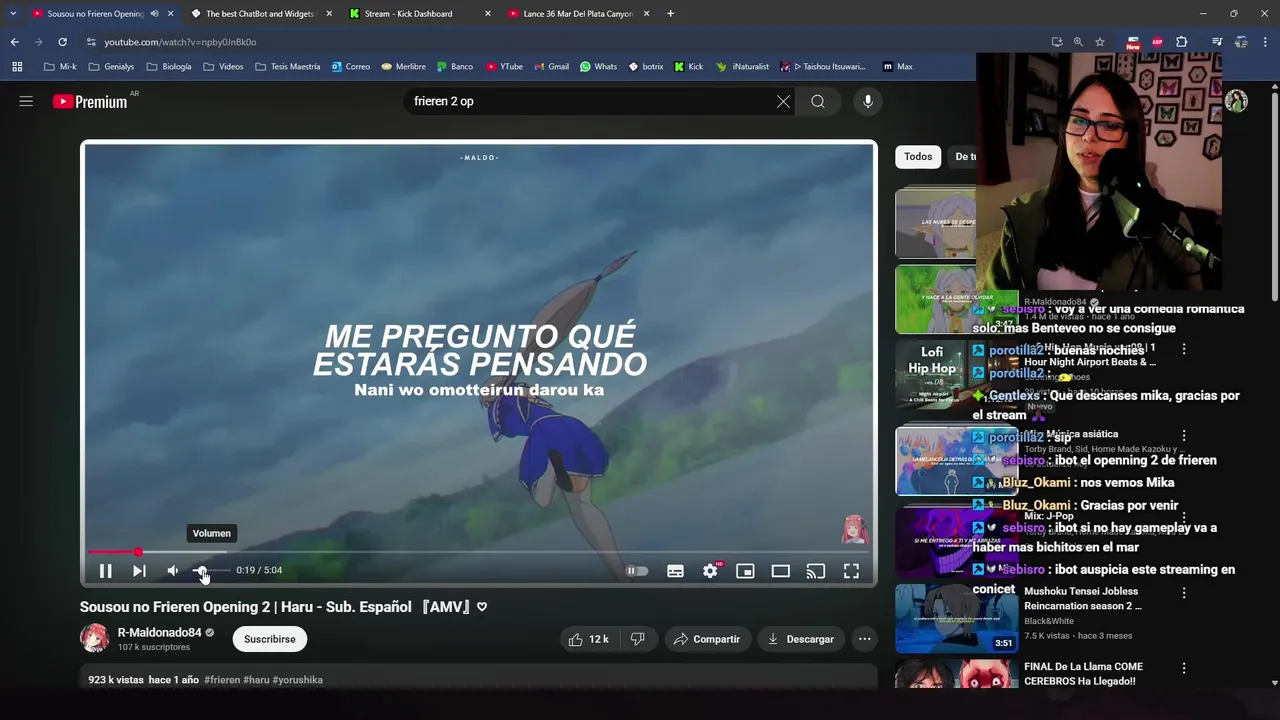Skip to next video
The width and height of the screenshot is (1280, 720).
(x=139, y=571)
